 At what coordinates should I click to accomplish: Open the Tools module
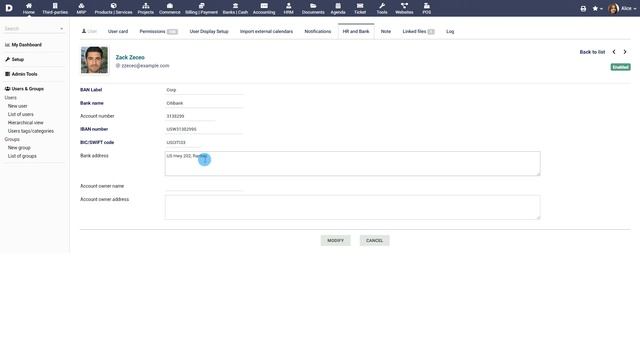382,8
